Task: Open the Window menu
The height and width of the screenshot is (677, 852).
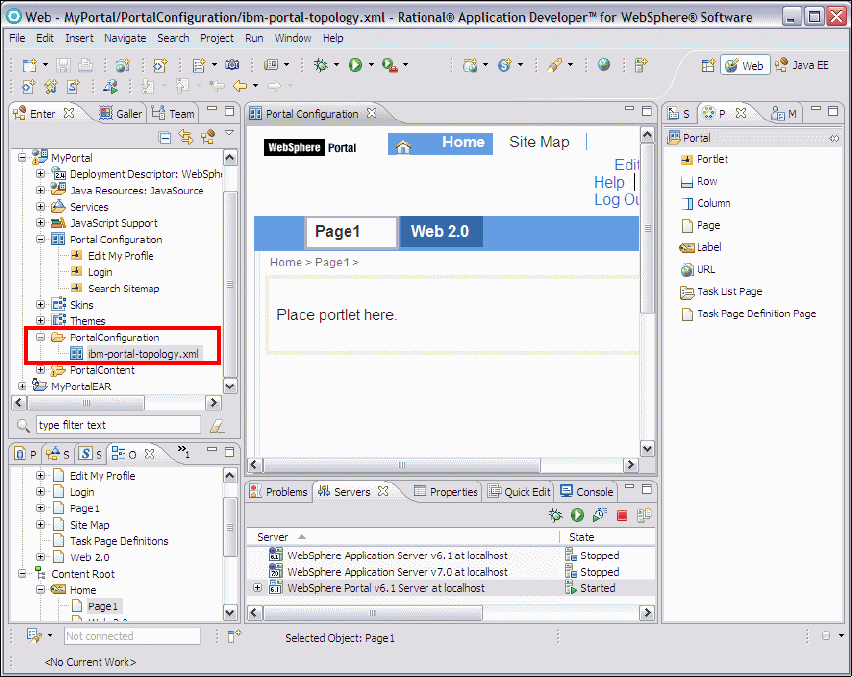Action: (293, 38)
